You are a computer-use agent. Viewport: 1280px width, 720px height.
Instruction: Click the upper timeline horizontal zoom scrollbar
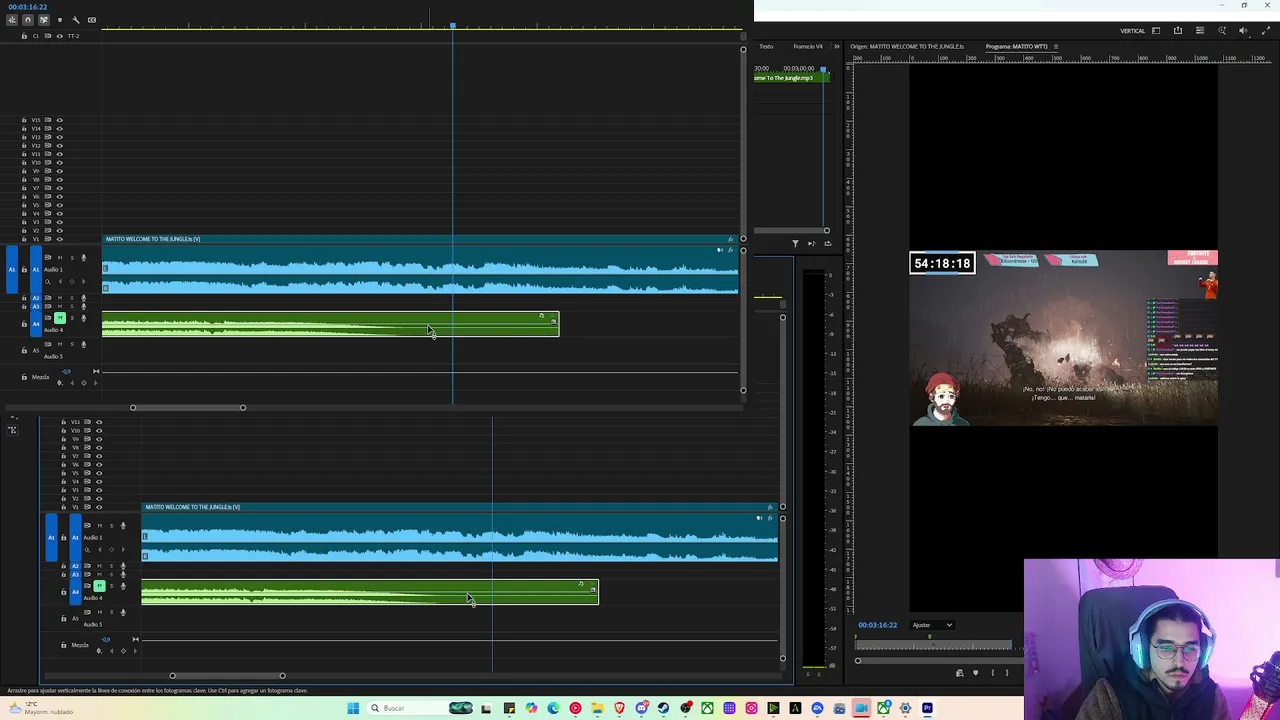coord(187,408)
